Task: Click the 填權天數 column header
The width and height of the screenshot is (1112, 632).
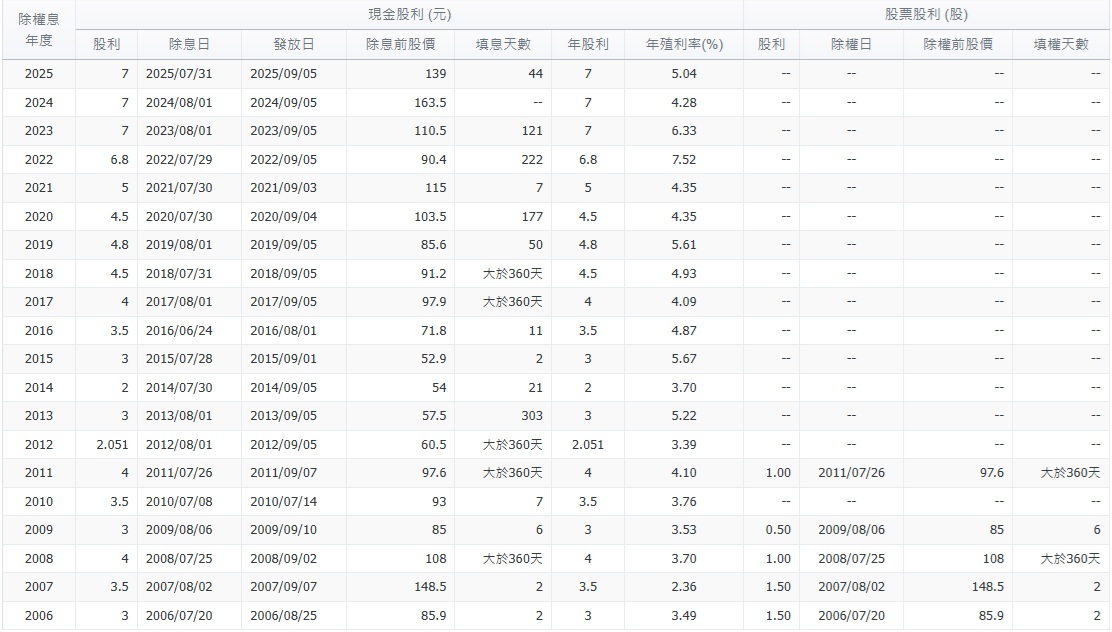Action: click(1060, 44)
